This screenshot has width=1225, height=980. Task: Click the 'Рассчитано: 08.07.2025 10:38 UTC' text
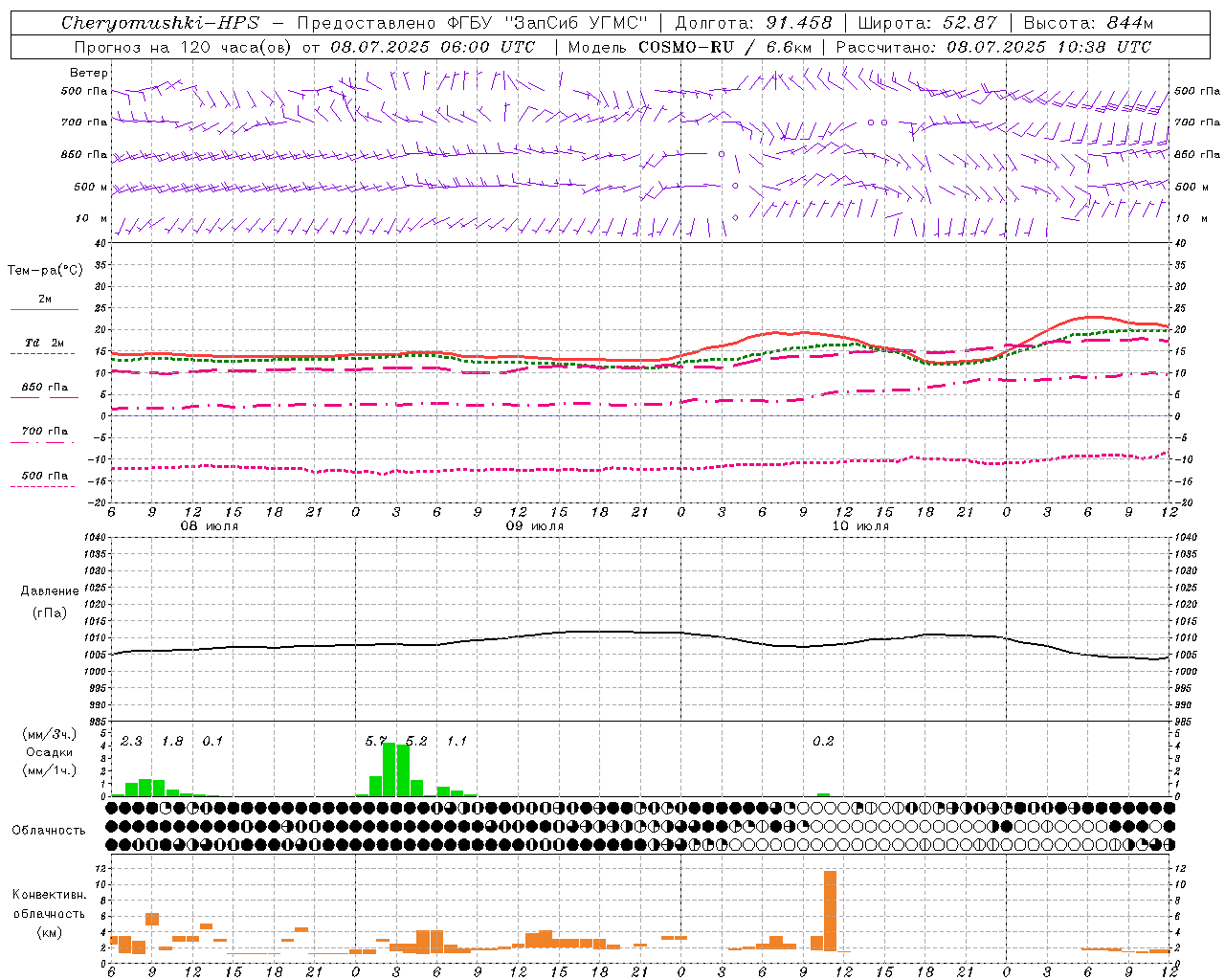click(993, 47)
